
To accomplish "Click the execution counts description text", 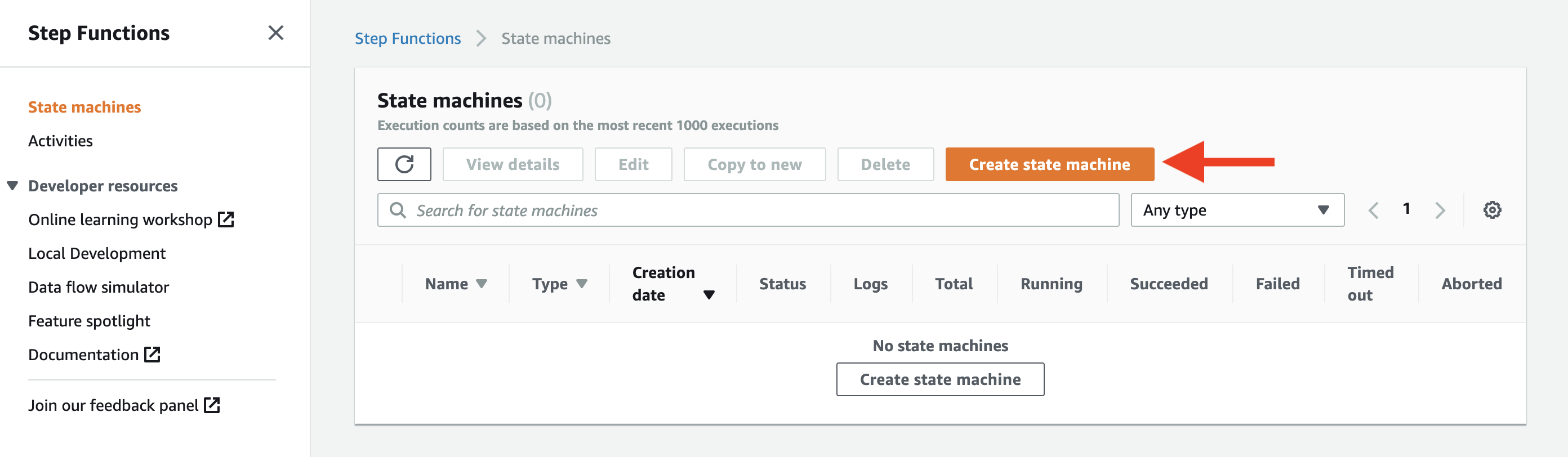I will tap(578, 126).
